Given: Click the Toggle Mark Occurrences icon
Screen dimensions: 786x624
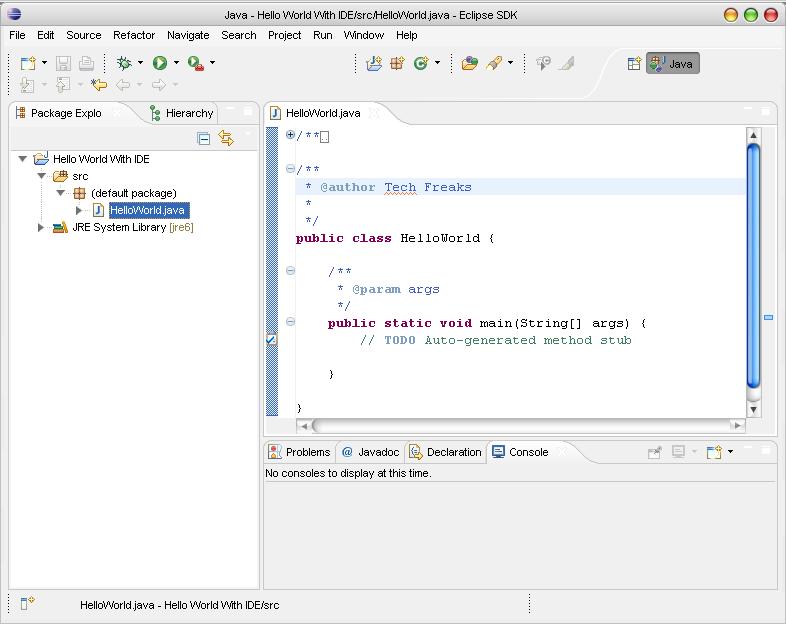Looking at the screenshot, I should click(x=543, y=63).
